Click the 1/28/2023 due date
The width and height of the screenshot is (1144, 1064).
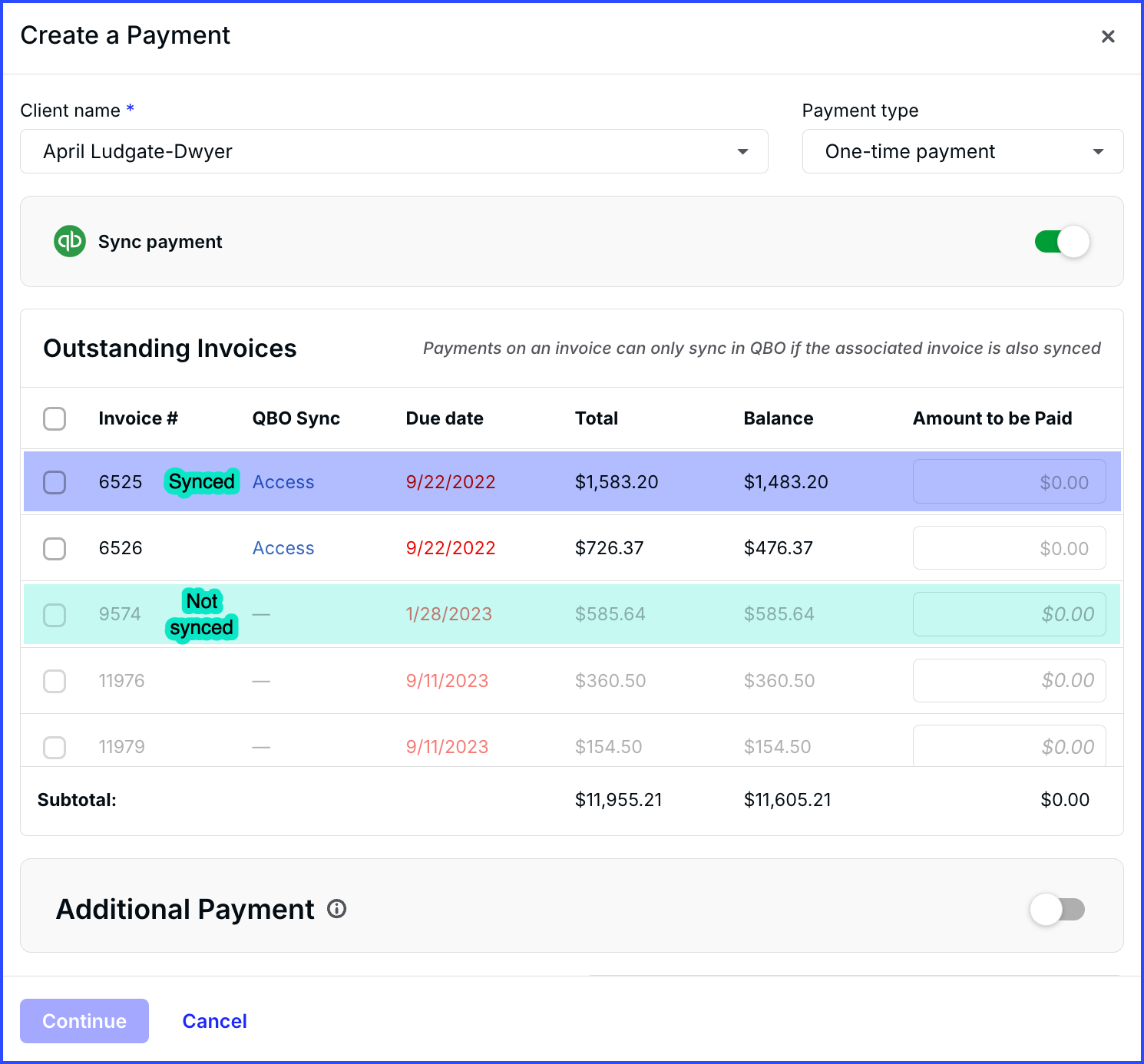[449, 614]
